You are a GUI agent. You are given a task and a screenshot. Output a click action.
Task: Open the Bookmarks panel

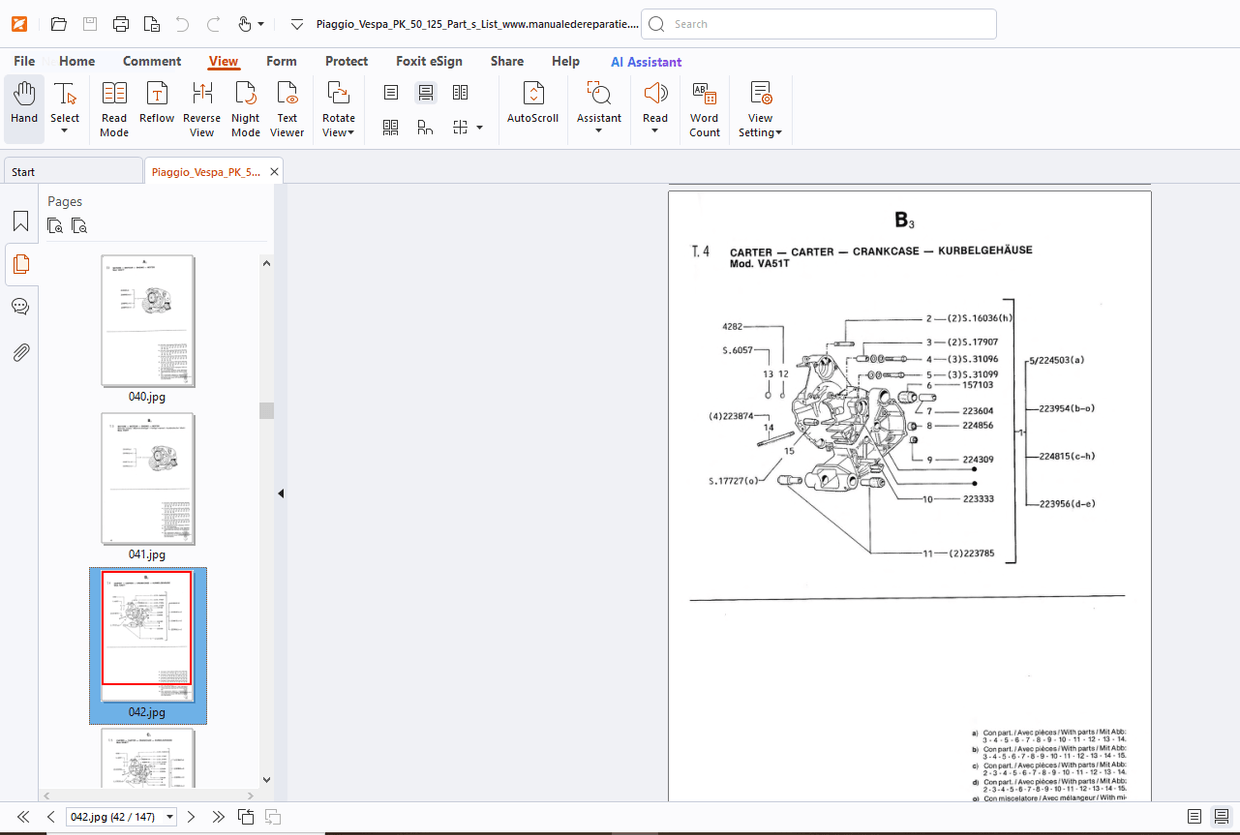(20, 221)
